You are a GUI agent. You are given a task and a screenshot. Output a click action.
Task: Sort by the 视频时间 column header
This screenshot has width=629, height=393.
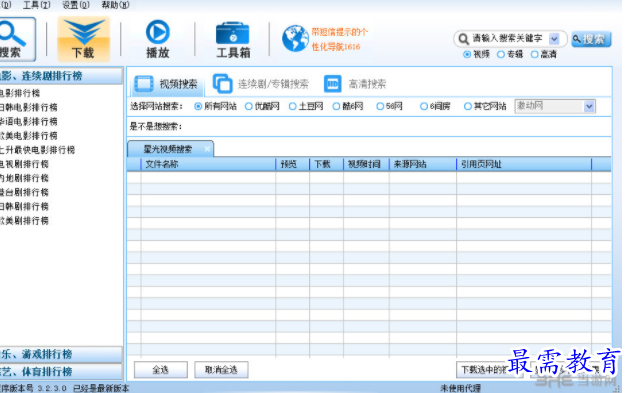click(x=366, y=164)
